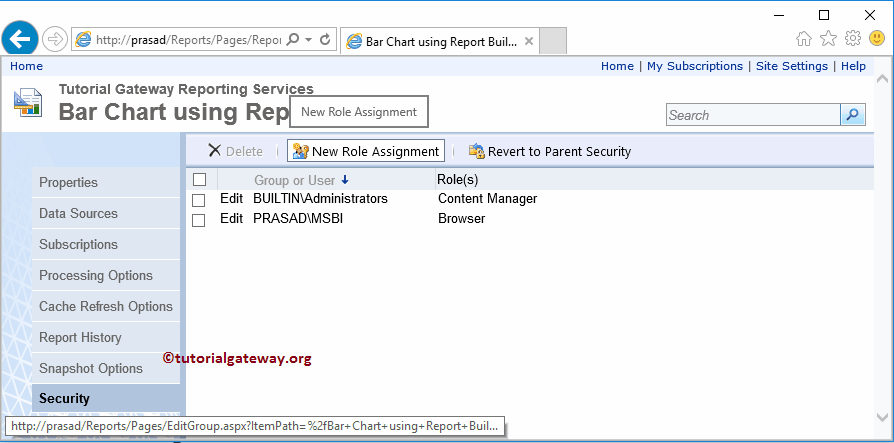Click the Revert to Parent Security lock icon
The image size is (894, 443).
pos(476,151)
